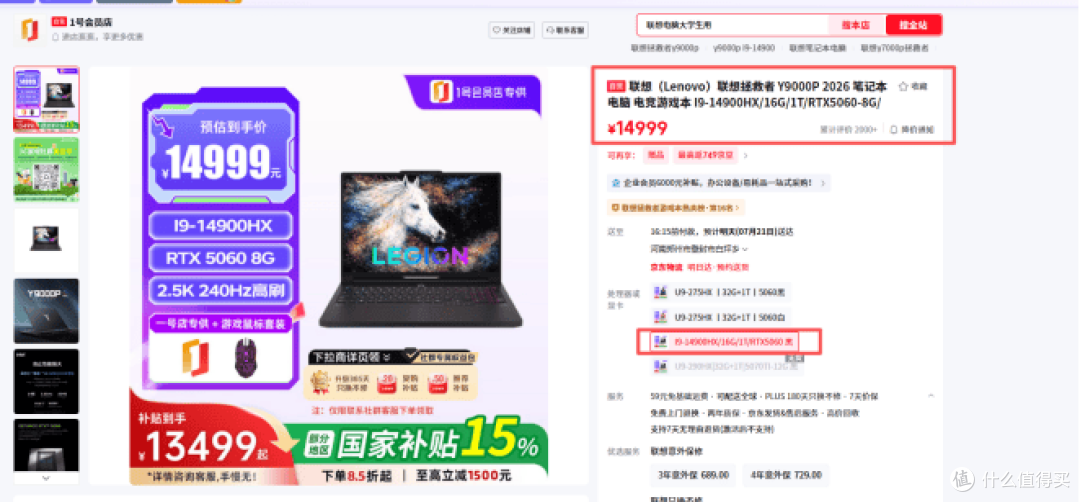Image resolution: width=1080 pixels, height=502 pixels.
Task: Open suggested search y9000p i9-14900
Action: coord(744,48)
